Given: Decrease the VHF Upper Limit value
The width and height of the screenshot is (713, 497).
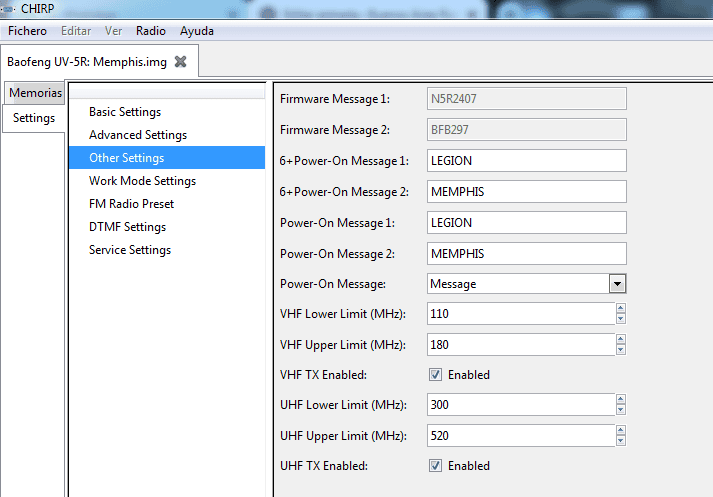Looking at the screenshot, I should click(620, 350).
